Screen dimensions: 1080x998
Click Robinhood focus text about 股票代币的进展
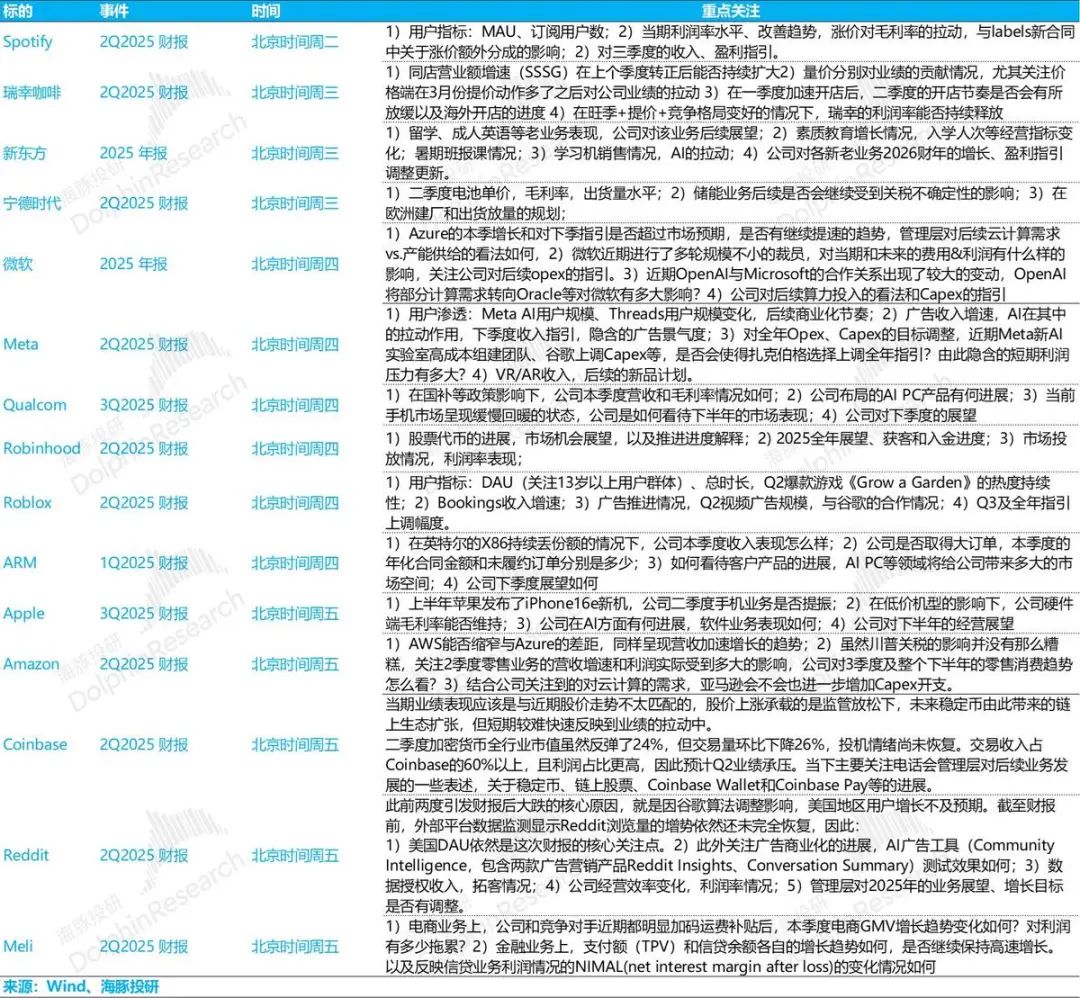pos(727,448)
